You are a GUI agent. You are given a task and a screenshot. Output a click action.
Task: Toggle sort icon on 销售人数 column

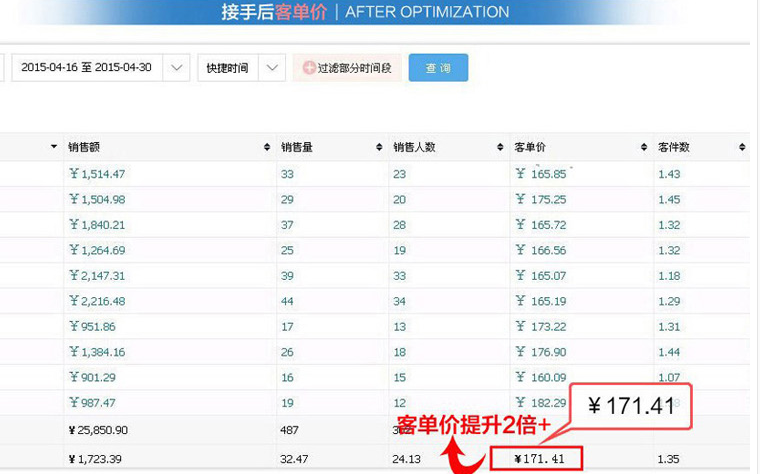point(499,147)
